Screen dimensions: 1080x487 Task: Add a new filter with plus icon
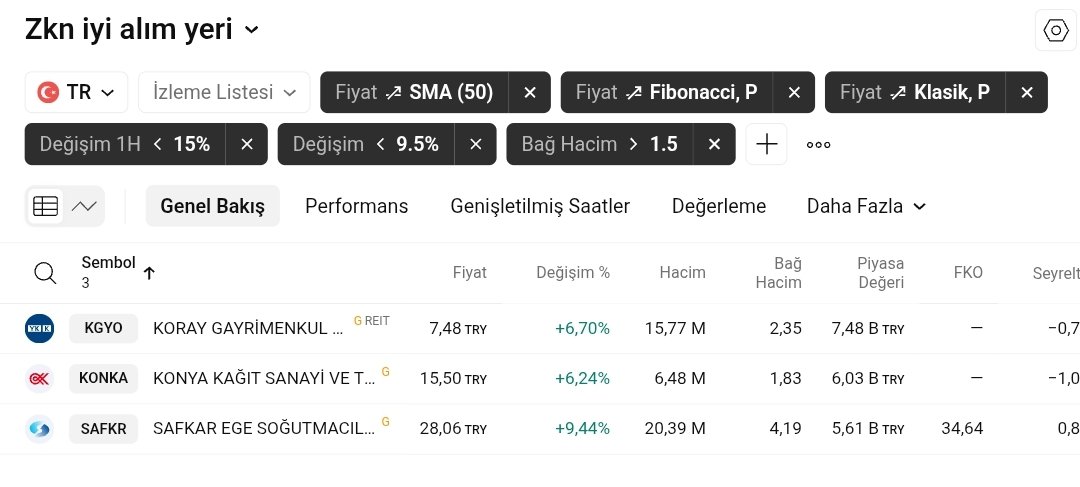[x=766, y=144]
